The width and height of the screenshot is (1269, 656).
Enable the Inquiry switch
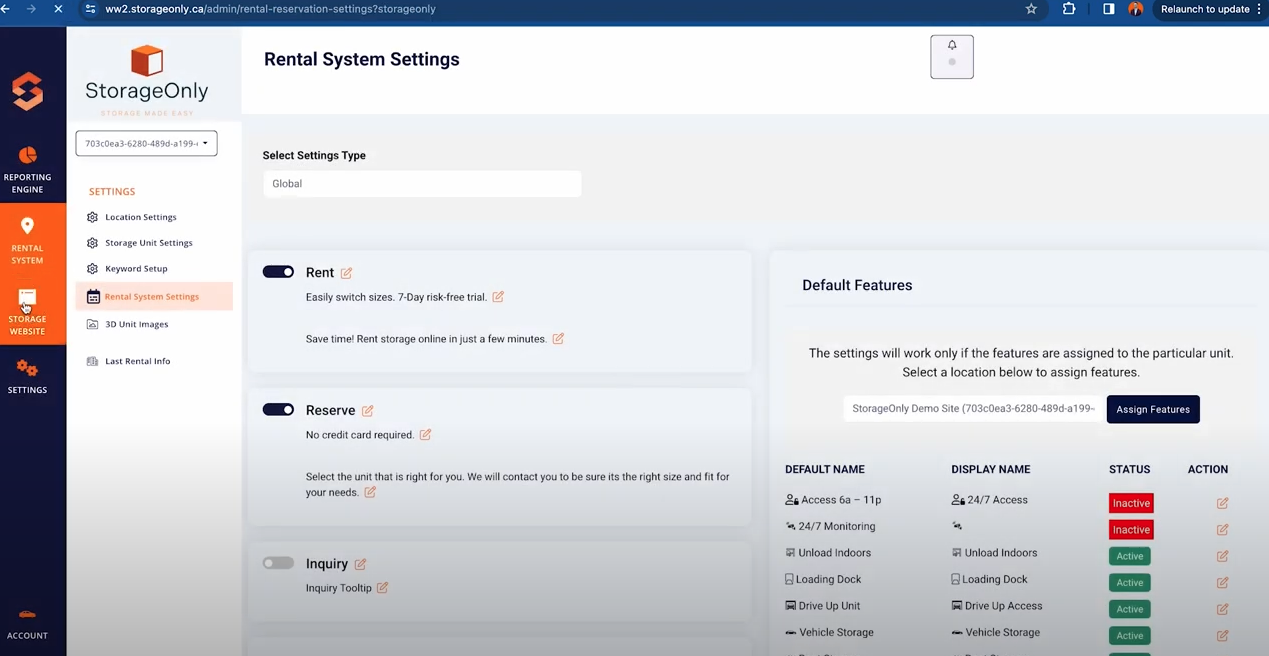(x=278, y=563)
